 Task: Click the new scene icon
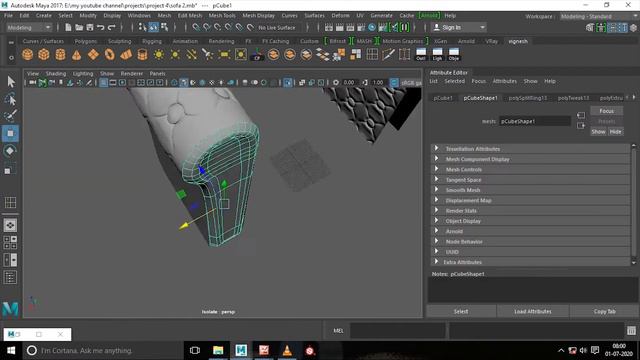68,27
